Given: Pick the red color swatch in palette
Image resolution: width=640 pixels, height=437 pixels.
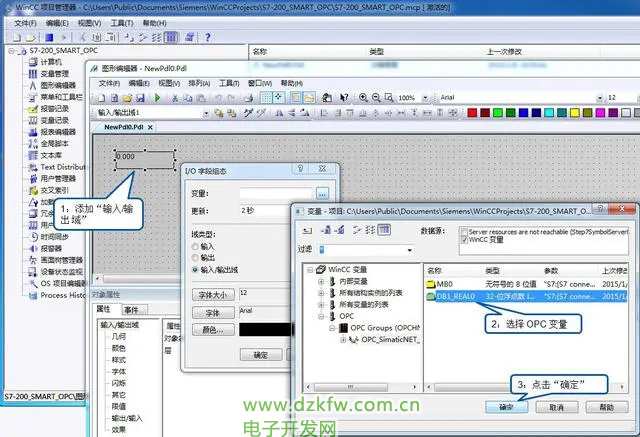Looking at the screenshot, I should [472, 113].
